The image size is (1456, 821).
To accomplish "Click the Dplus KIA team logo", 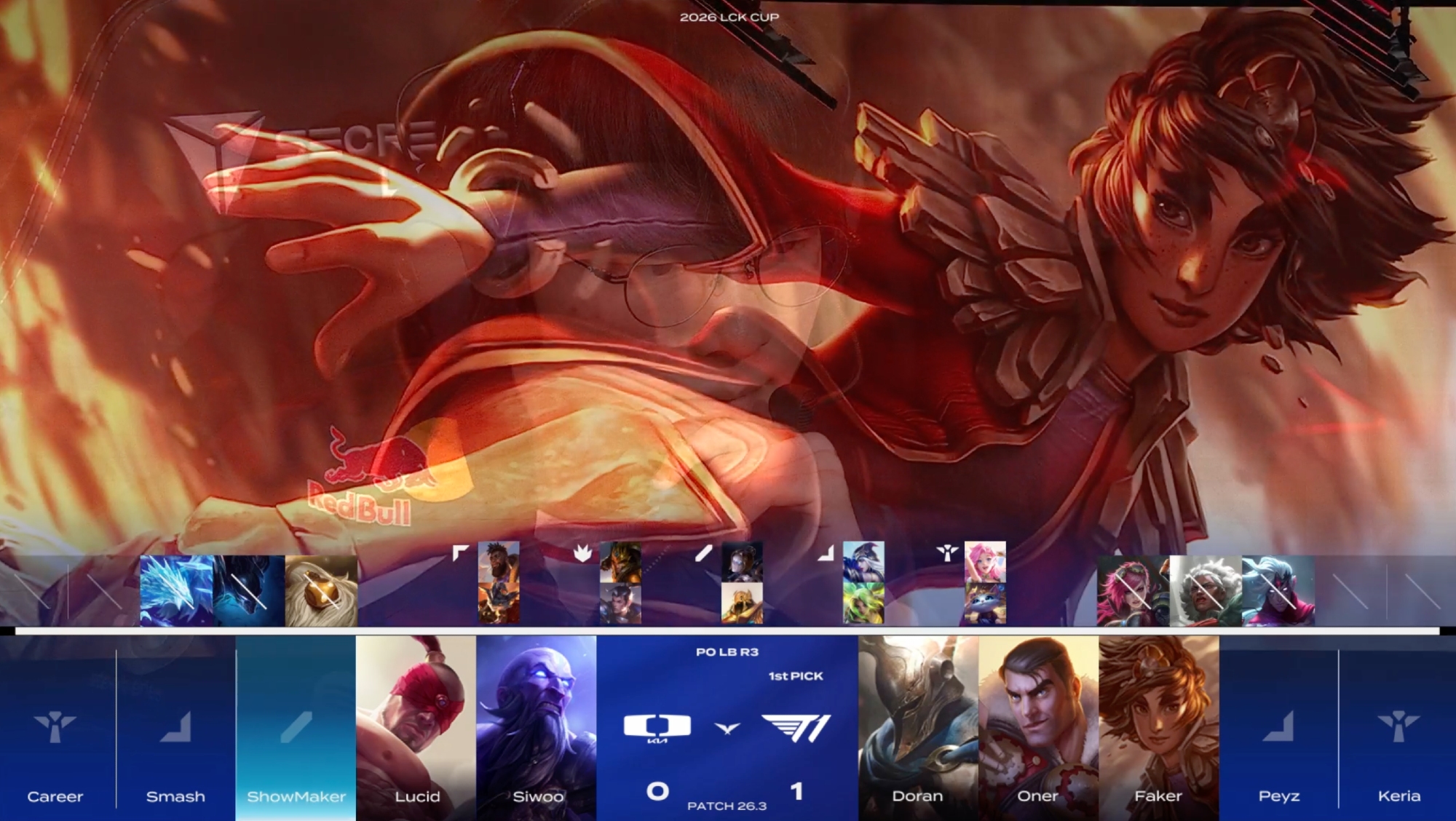I will [657, 727].
